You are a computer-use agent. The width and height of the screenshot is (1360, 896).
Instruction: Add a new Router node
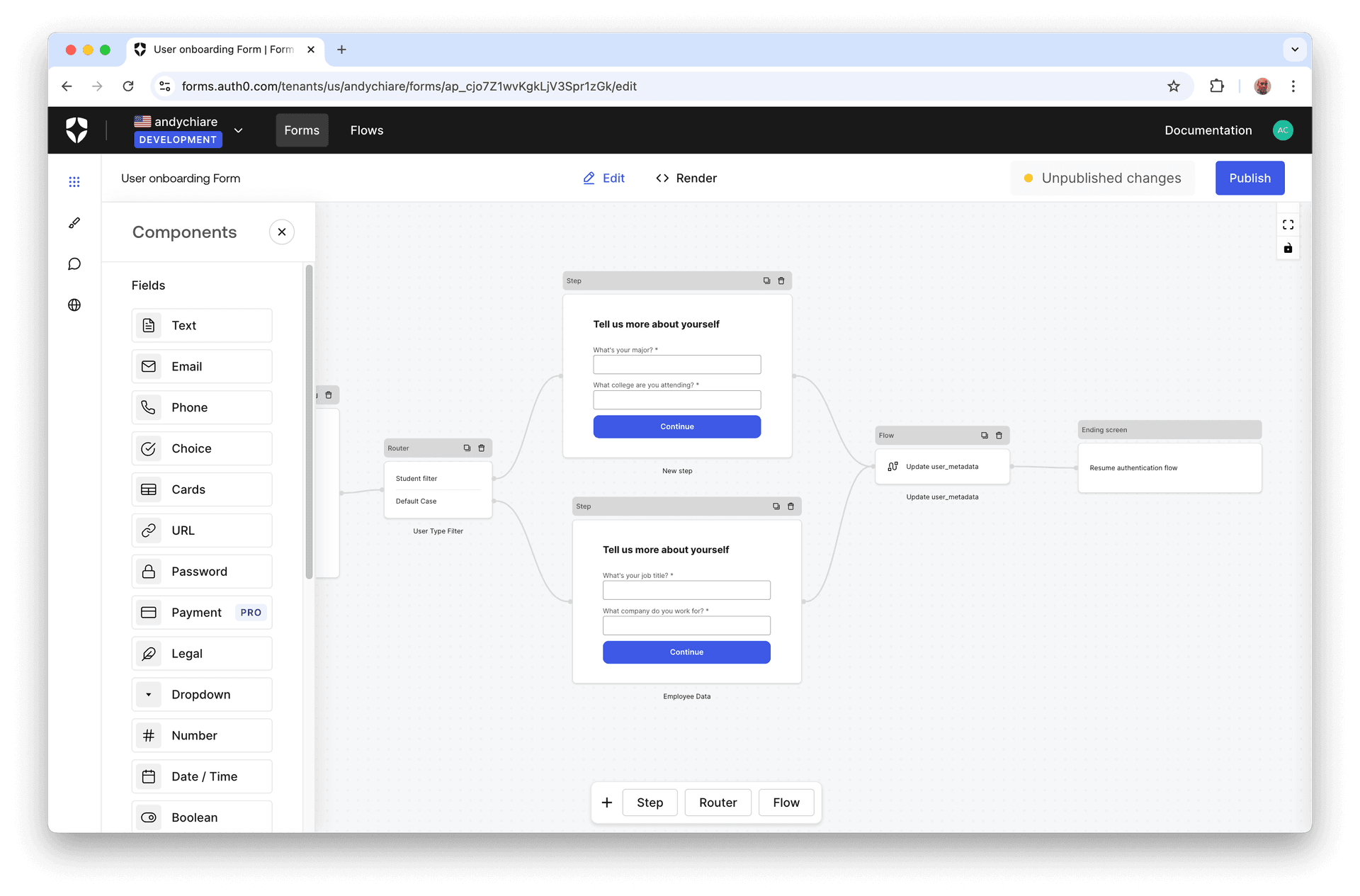pos(718,803)
